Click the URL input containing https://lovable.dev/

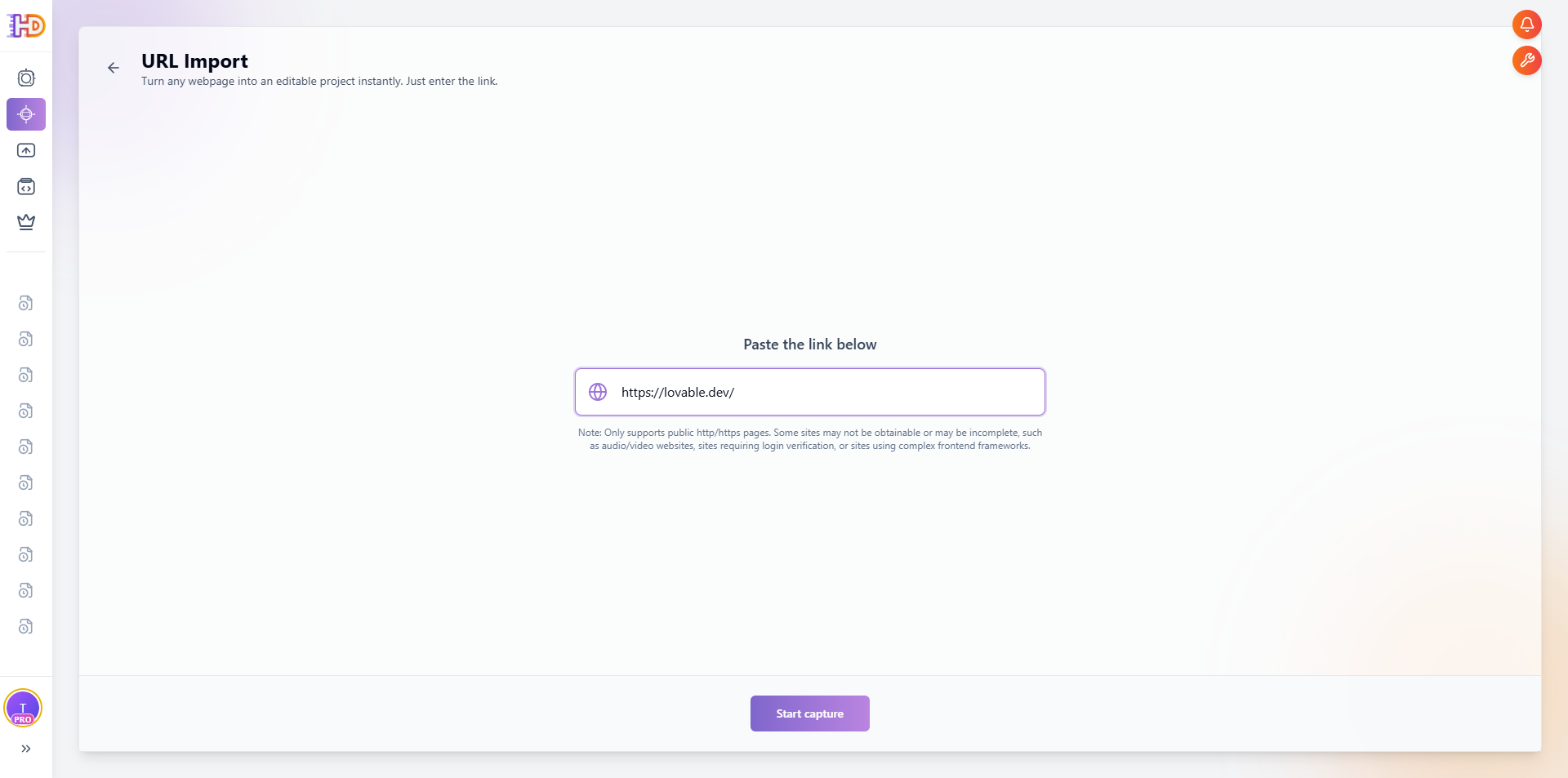(x=809, y=392)
